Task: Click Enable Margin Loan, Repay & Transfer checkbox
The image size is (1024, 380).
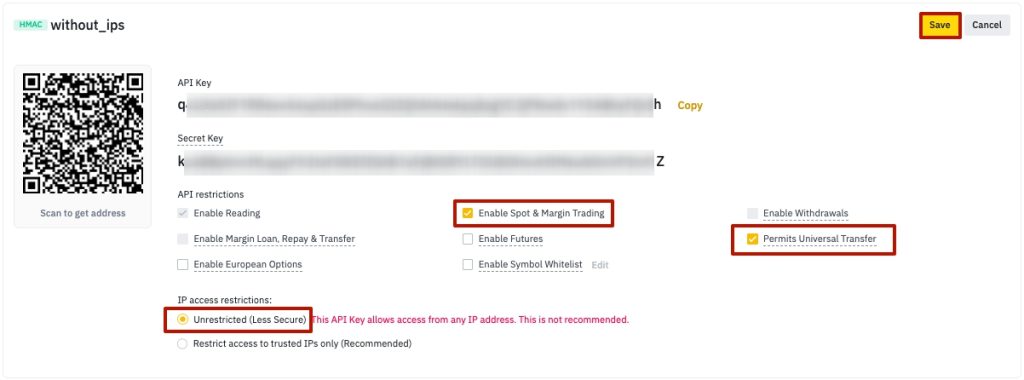Action: click(x=182, y=239)
